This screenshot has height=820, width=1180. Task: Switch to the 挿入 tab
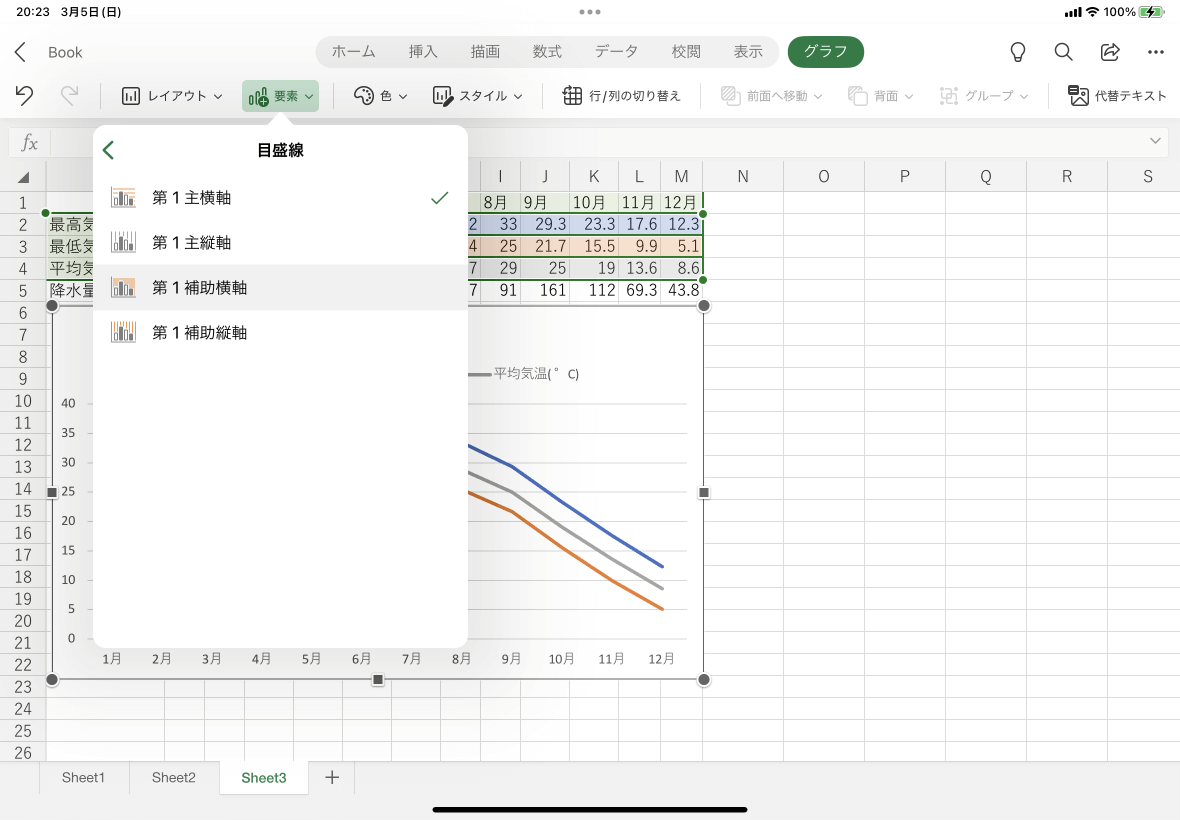tap(423, 51)
